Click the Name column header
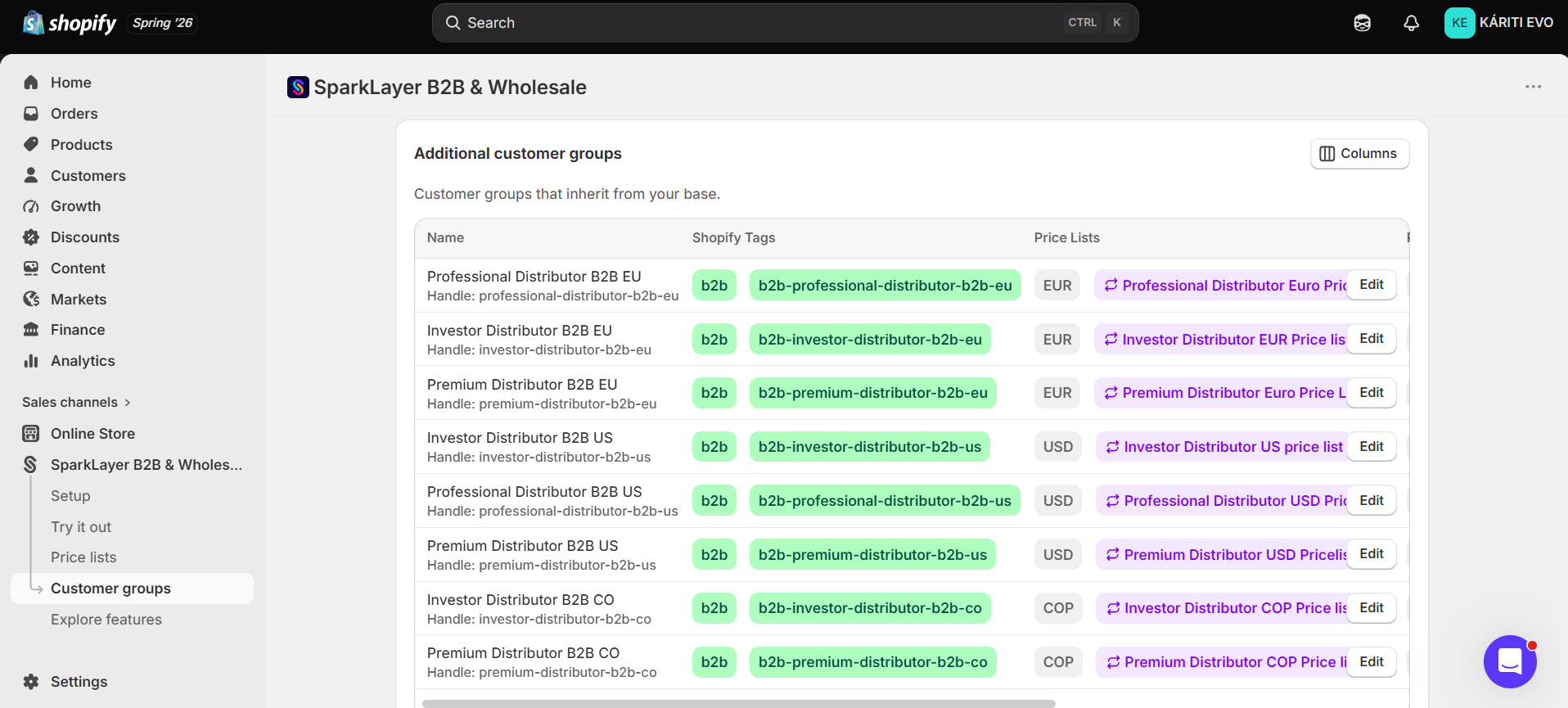This screenshot has height=708, width=1568. tap(445, 237)
